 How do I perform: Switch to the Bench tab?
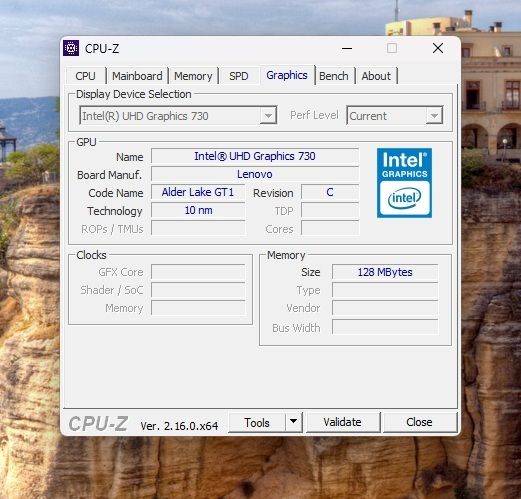[334, 76]
